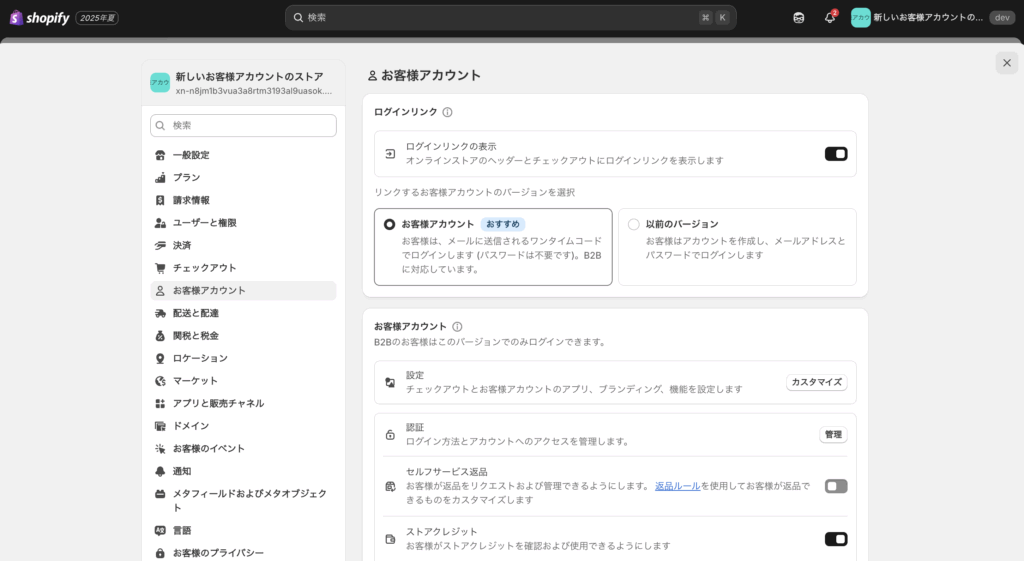Open the Sidekick assistant icon in top bar
Image resolution: width=1024 pixels, height=561 pixels.
799,18
